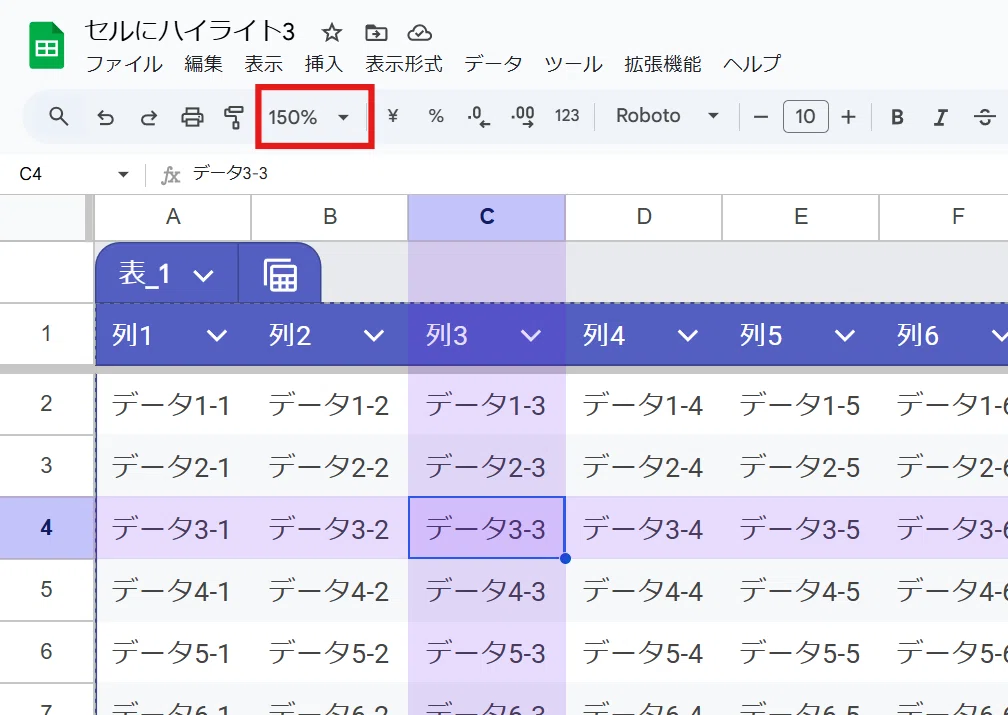Select row 2 header
Screen dimensions: 1008x715
pyautogui.click(x=46, y=404)
